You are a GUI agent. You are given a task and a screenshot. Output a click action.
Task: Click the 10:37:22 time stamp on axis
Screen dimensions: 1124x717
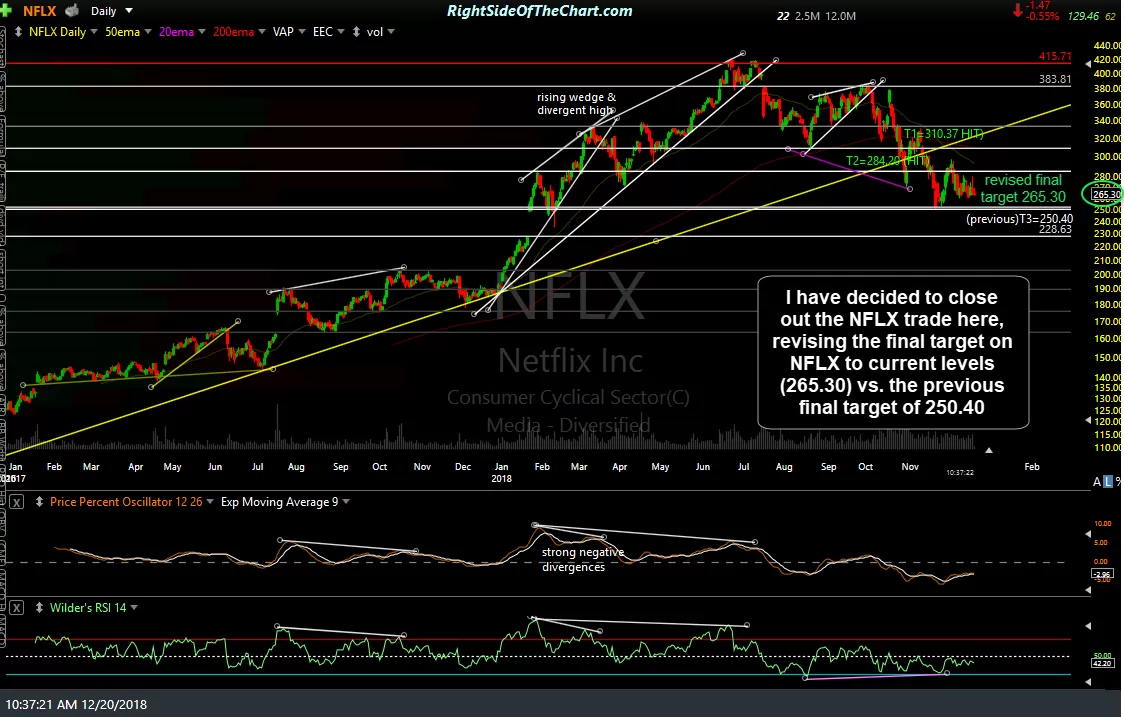(x=960, y=473)
